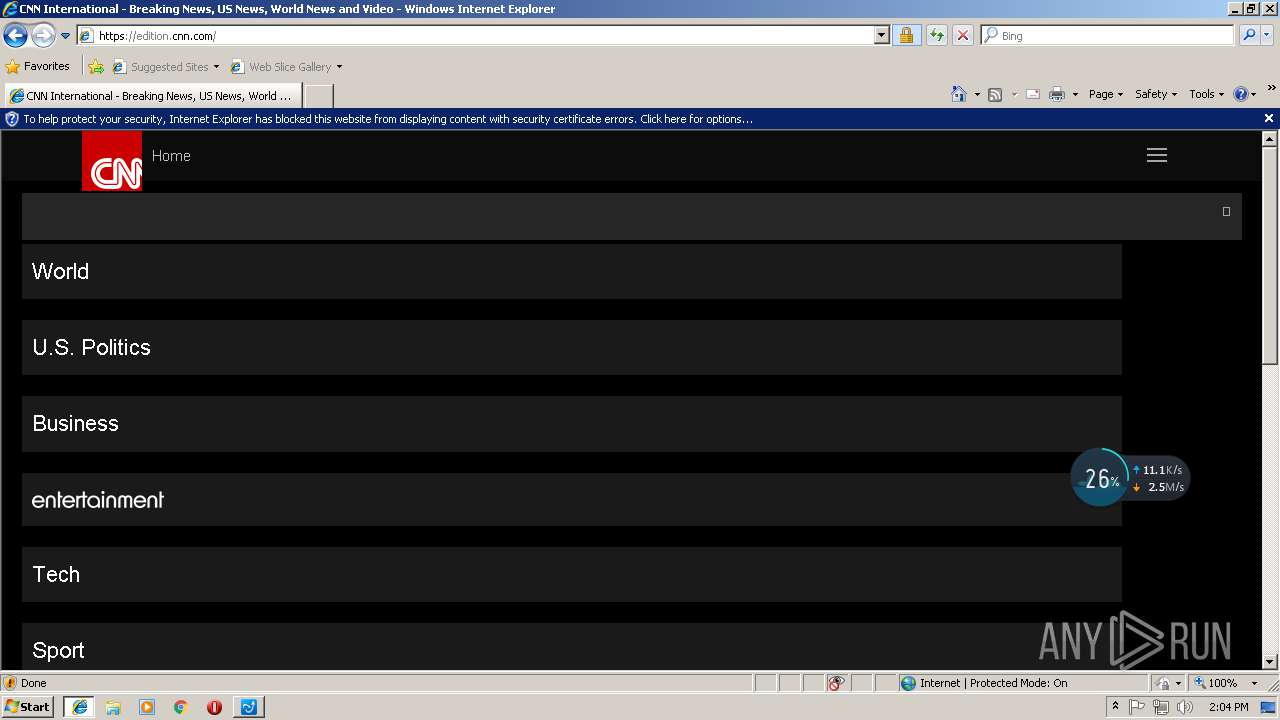The height and width of the screenshot is (720, 1280).
Task: Go forward using the browser Forward arrow
Action: click(x=43, y=36)
